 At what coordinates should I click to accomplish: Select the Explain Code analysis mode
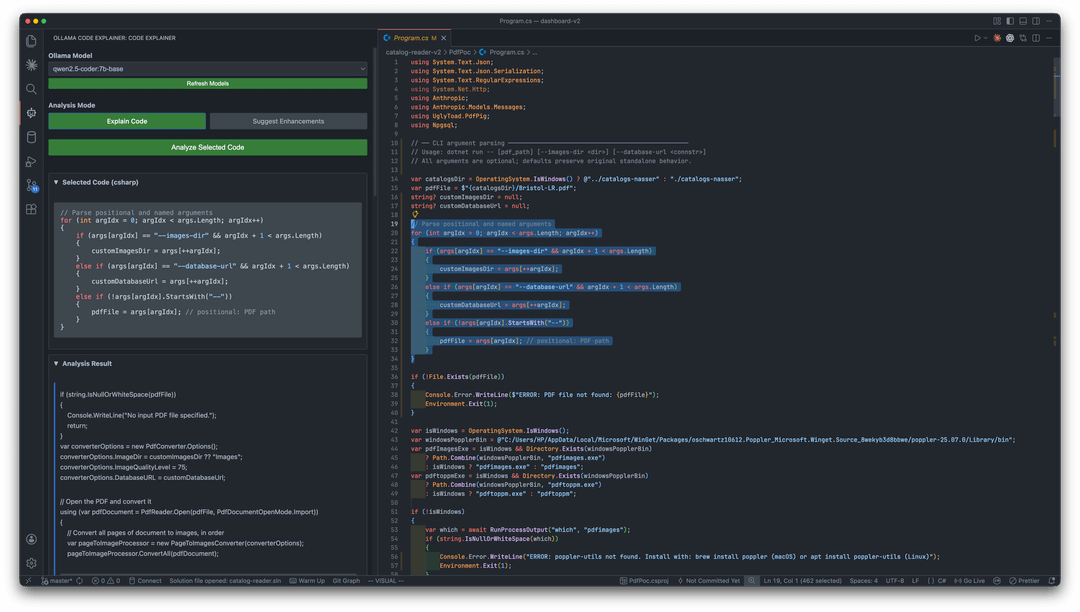click(x=127, y=120)
